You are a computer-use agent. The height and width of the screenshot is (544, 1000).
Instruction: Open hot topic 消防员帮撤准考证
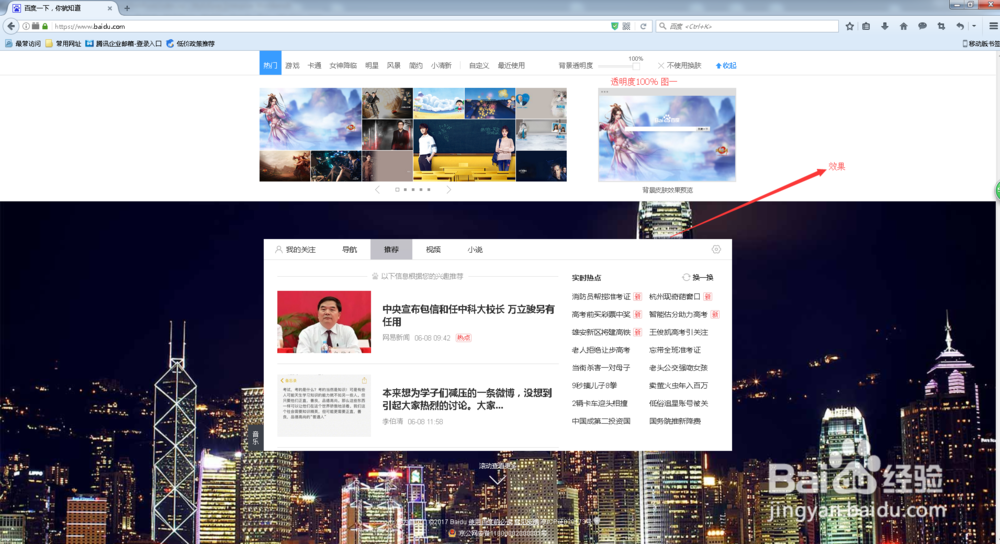[x=601, y=297]
